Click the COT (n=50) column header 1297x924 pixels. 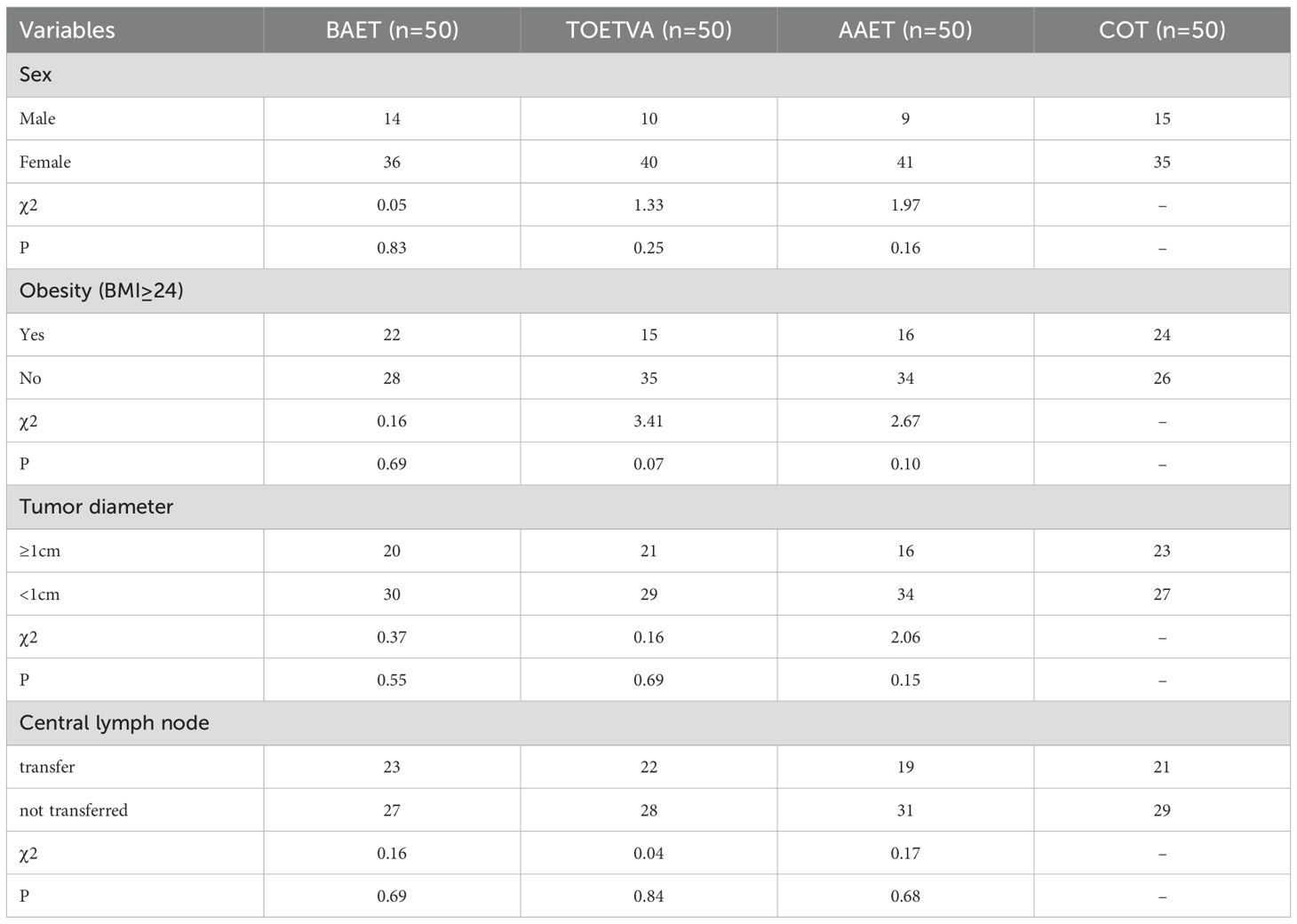(1162, 30)
